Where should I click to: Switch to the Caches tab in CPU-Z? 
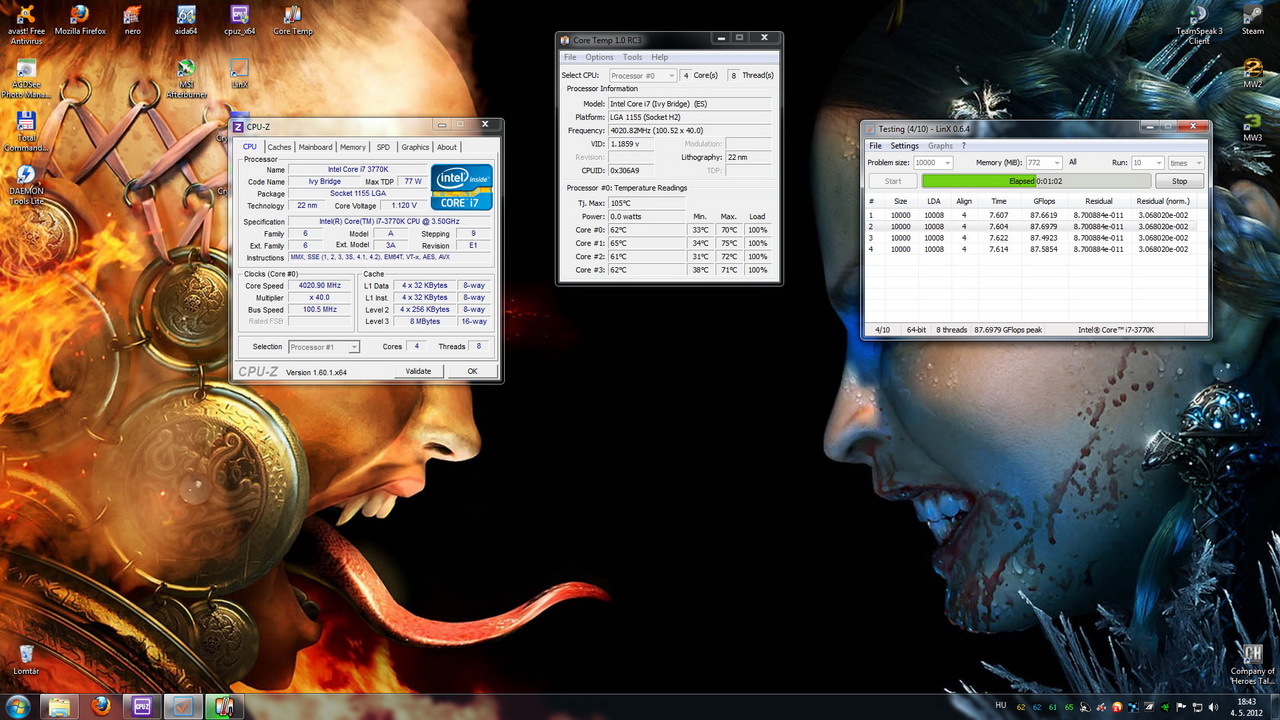279,147
